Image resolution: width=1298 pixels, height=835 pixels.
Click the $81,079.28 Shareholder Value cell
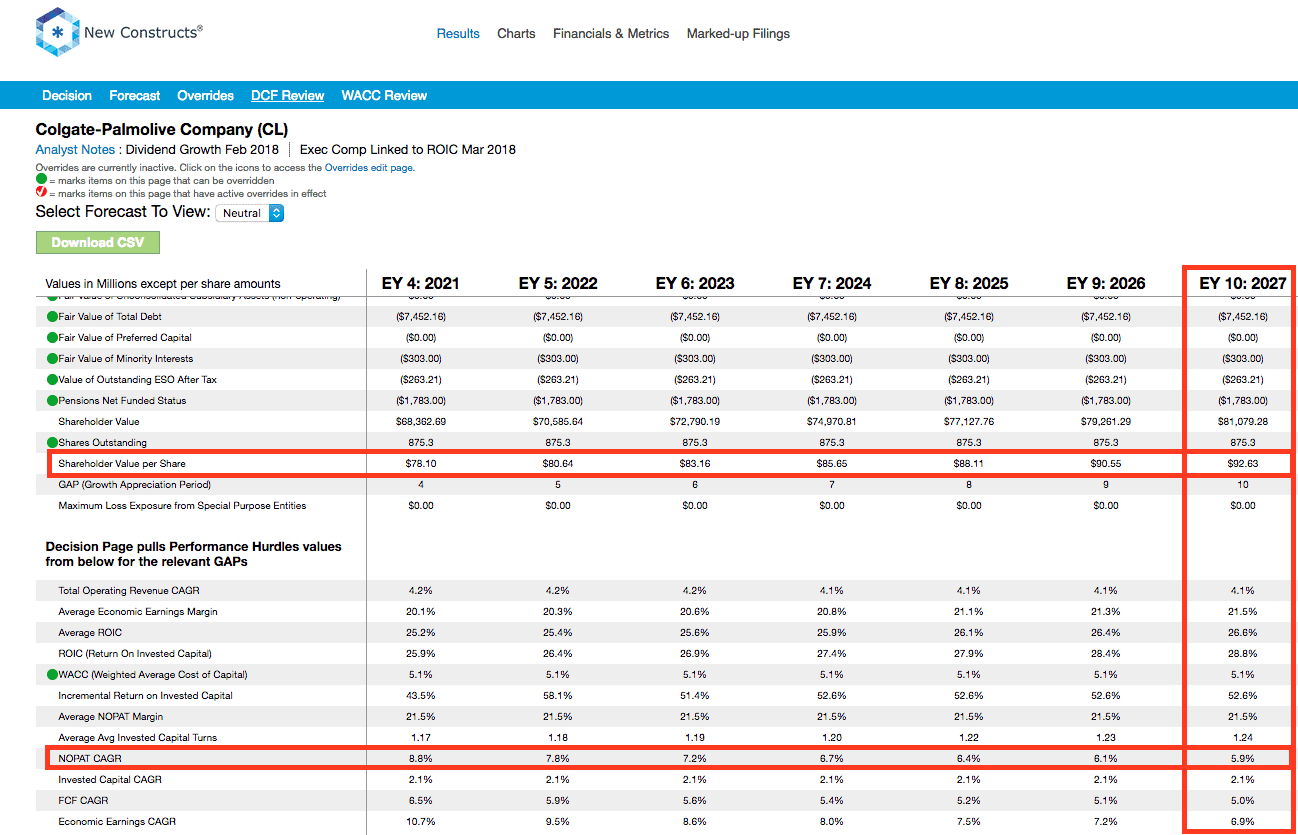pyautogui.click(x=1243, y=421)
